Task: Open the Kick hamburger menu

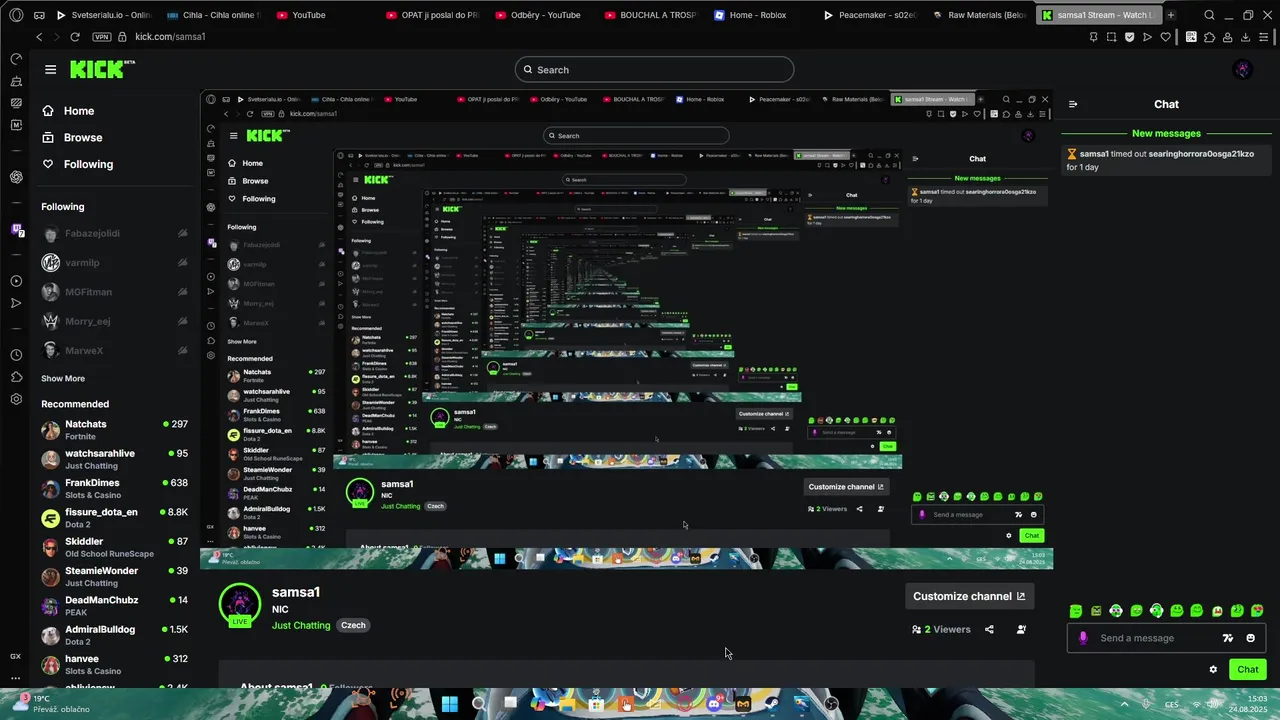Action: pyautogui.click(x=50, y=69)
